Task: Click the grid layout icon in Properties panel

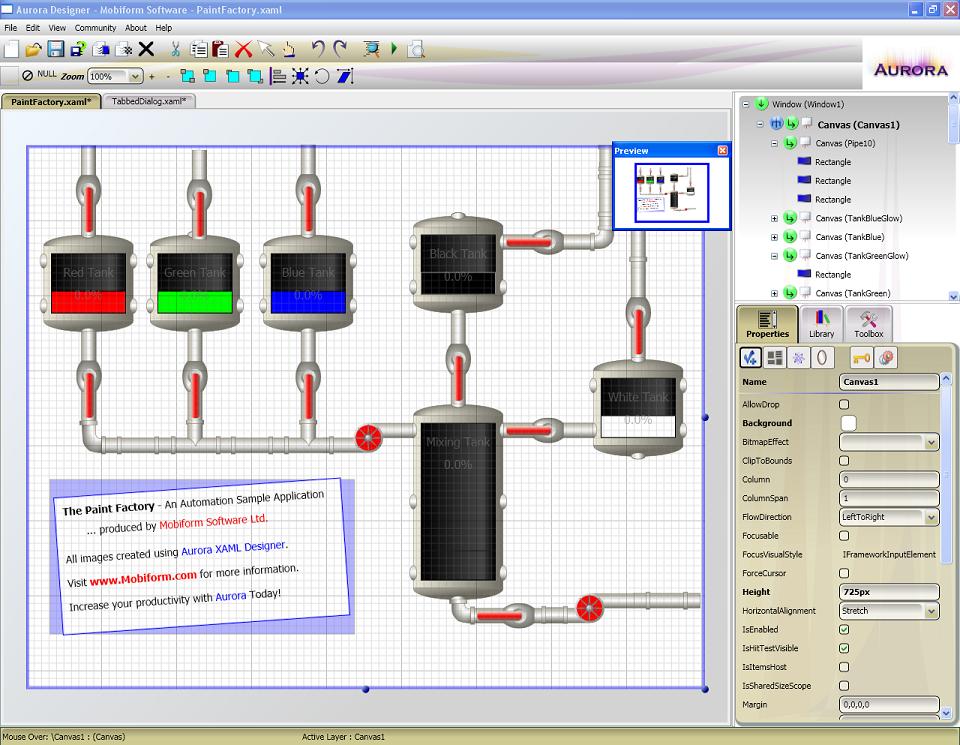Action: point(774,358)
